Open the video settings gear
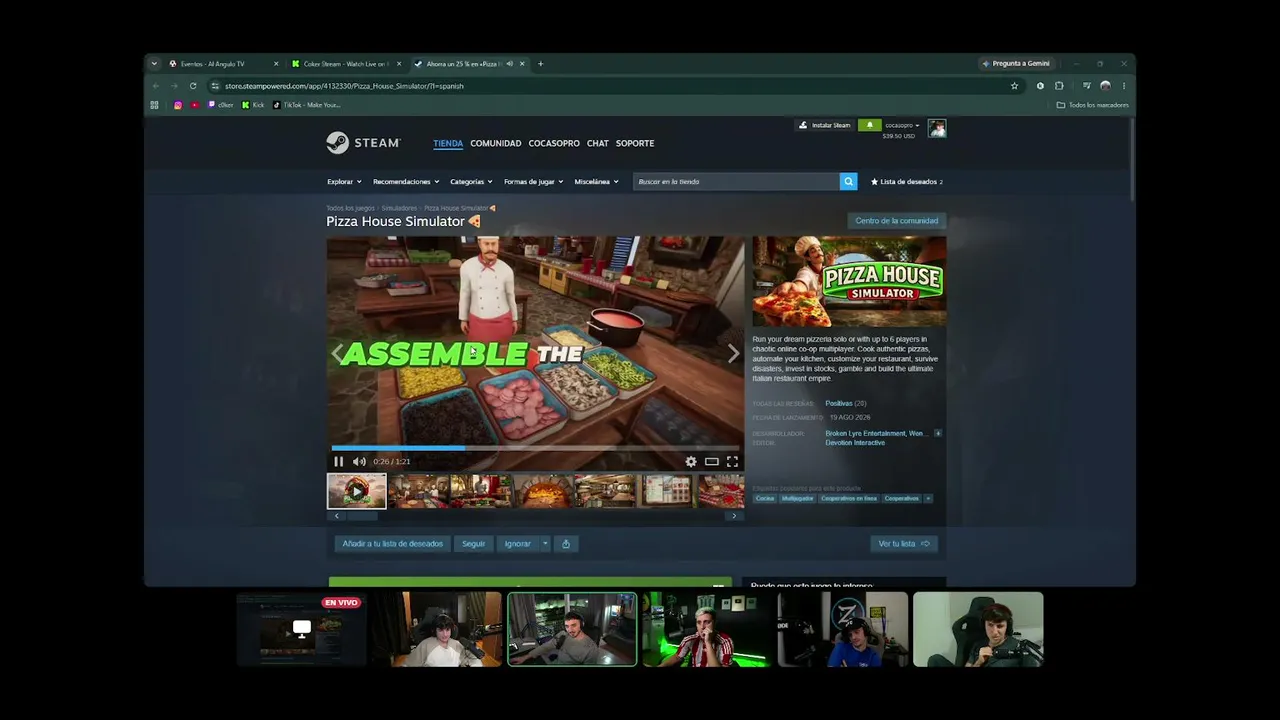 [691, 461]
